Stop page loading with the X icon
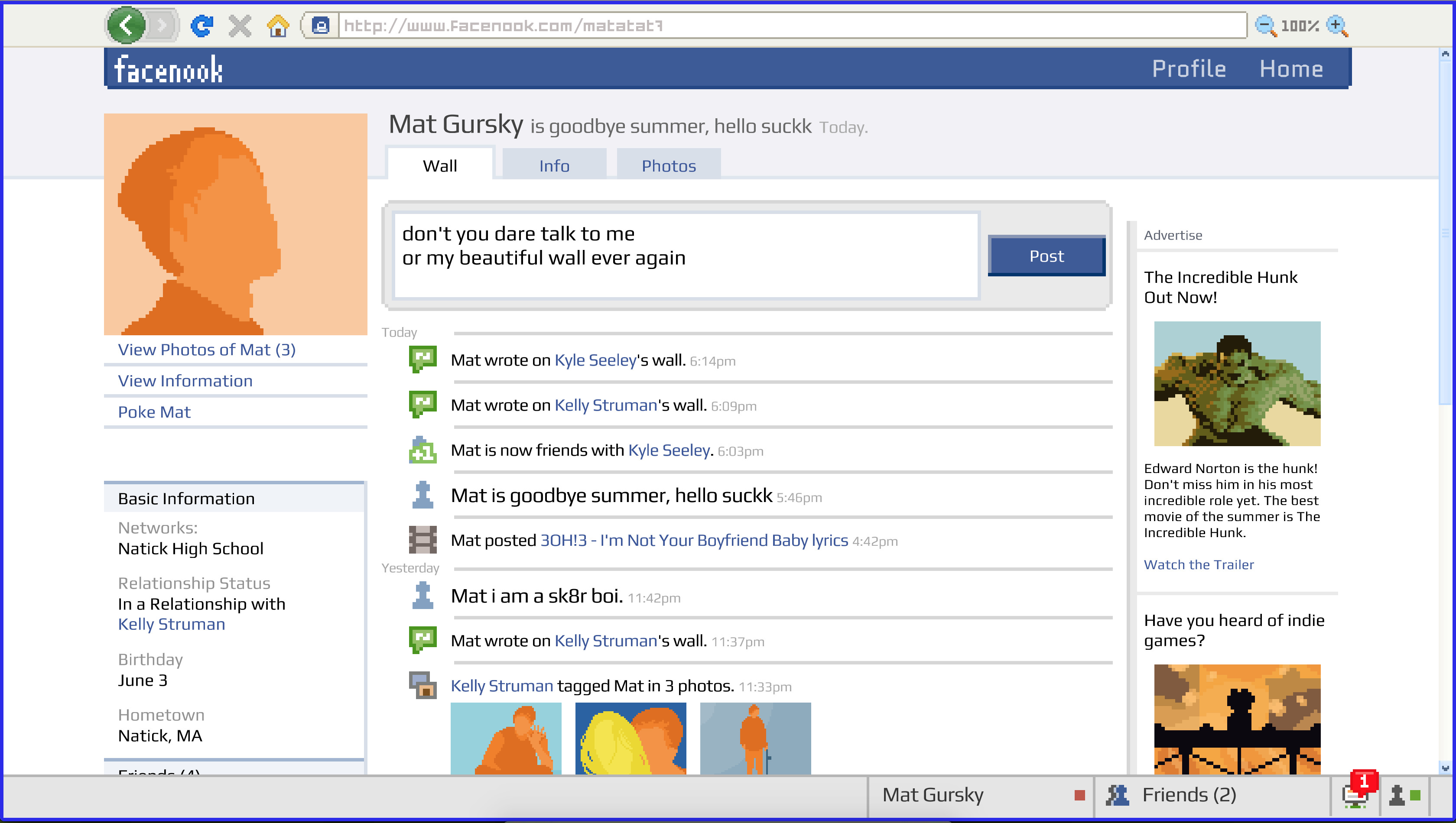Screen dimensions: 1456x823 pos(240,26)
